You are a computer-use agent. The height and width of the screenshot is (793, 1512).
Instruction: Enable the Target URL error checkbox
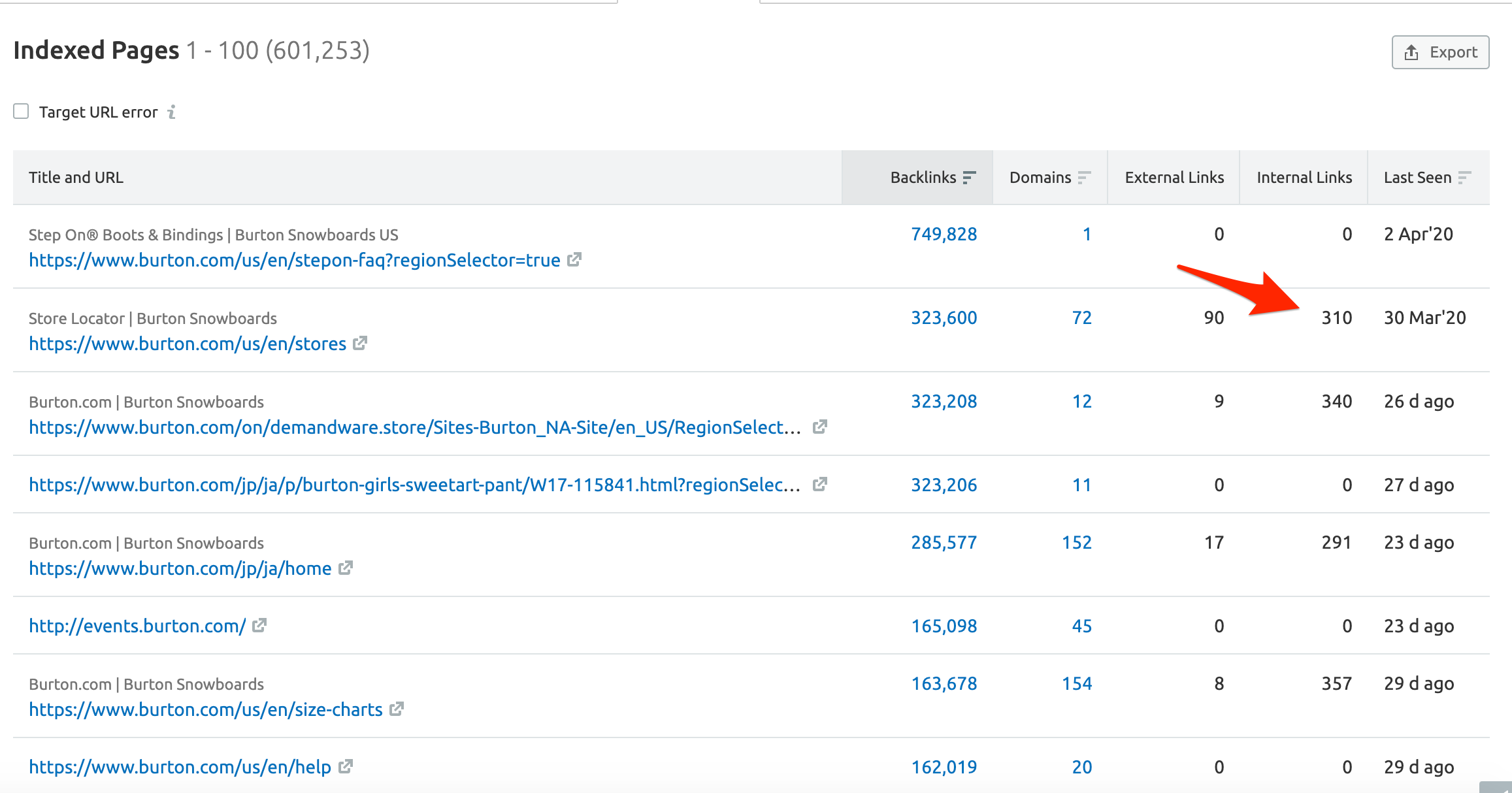(21, 112)
